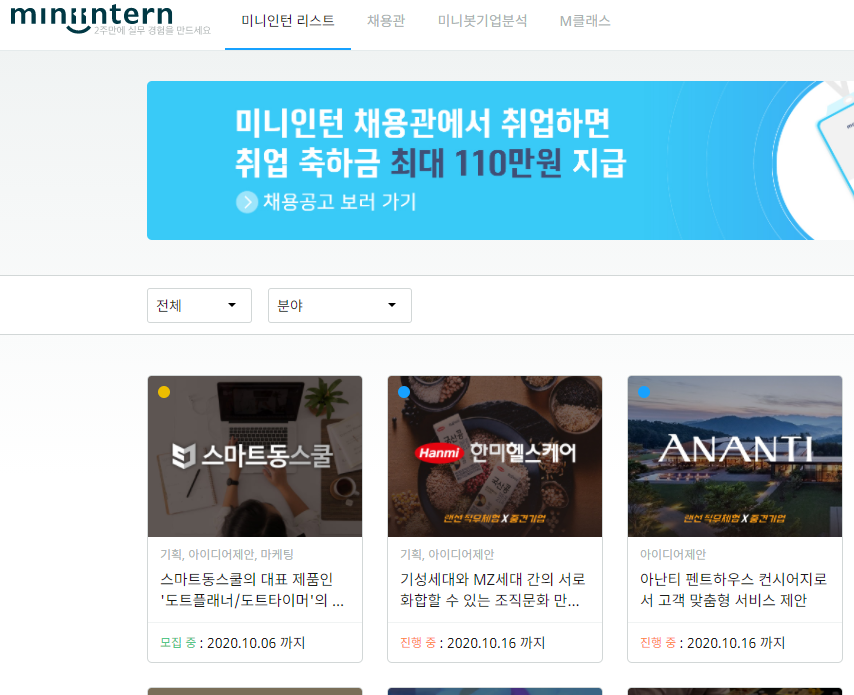This screenshot has width=854, height=695.
Task: Open the 한미헬스케어 card thumbnail
Action: coord(495,456)
